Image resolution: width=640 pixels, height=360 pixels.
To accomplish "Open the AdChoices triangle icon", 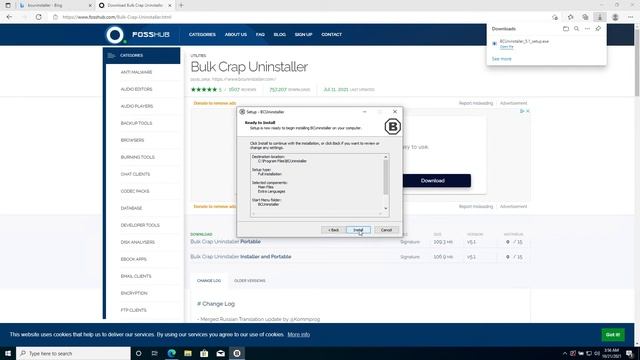I will (x=522, y=111).
